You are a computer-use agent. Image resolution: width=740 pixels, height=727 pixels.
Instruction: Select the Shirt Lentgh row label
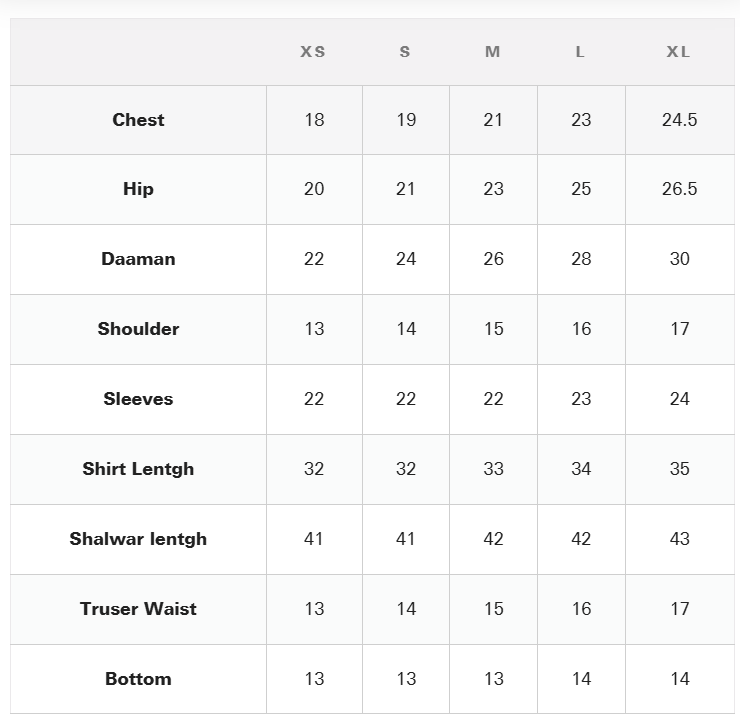pyautogui.click(x=138, y=469)
